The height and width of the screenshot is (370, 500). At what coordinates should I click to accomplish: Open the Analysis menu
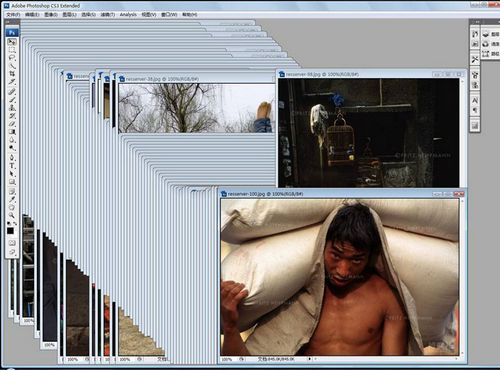[x=128, y=15]
